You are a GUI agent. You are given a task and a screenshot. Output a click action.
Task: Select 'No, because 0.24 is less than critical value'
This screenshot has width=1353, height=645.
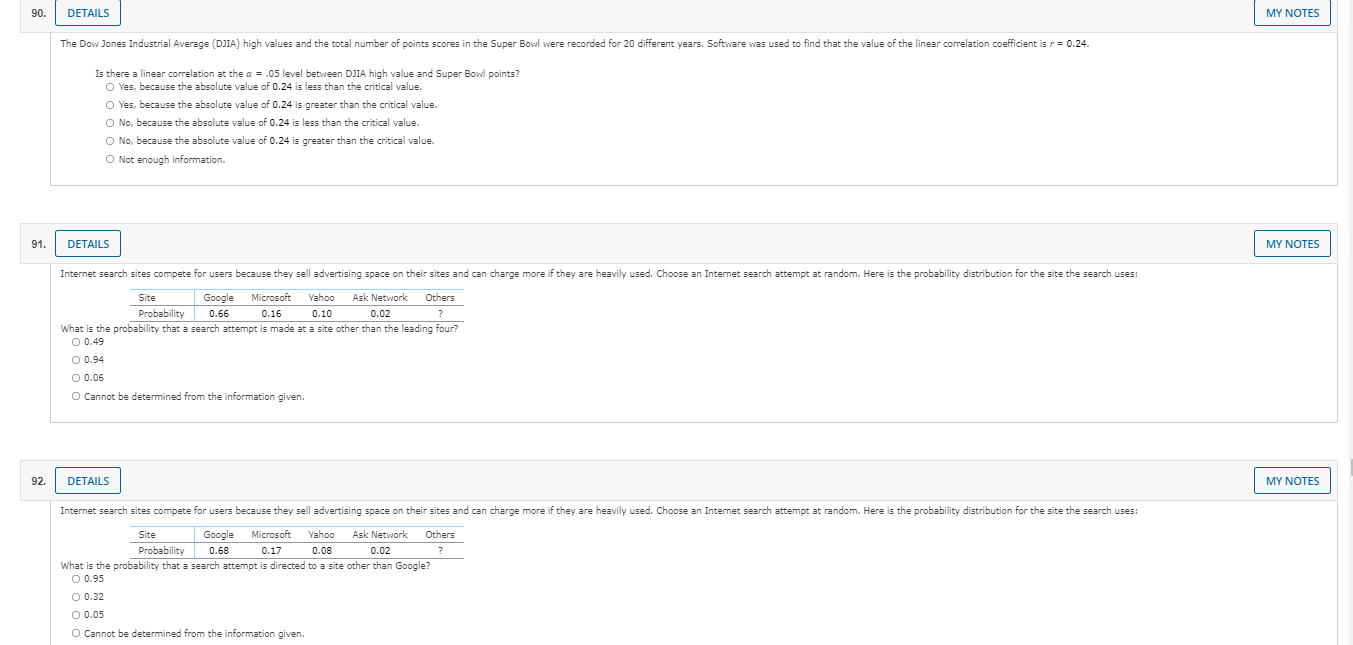coord(109,122)
